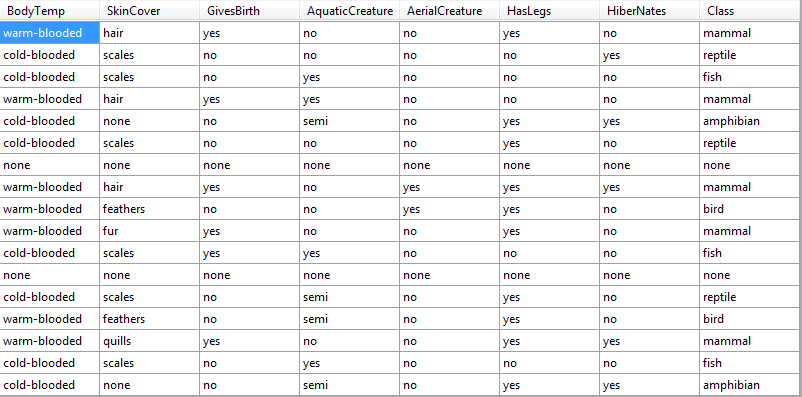Select the AquaticCreature column header
The image size is (802, 397).
350,11
